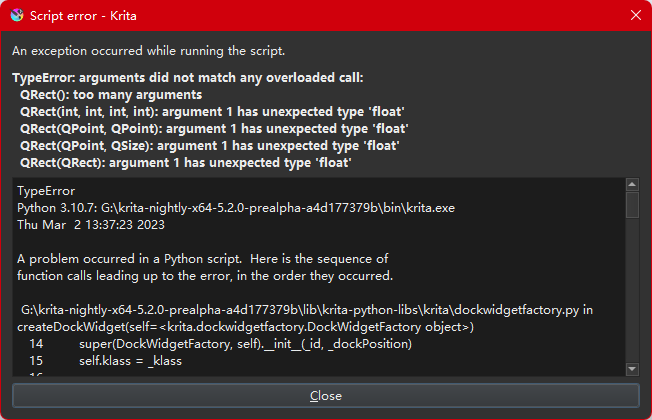652x420 pixels.
Task: Click the empty scrollbar track below the thumb
Action: pos(632,290)
